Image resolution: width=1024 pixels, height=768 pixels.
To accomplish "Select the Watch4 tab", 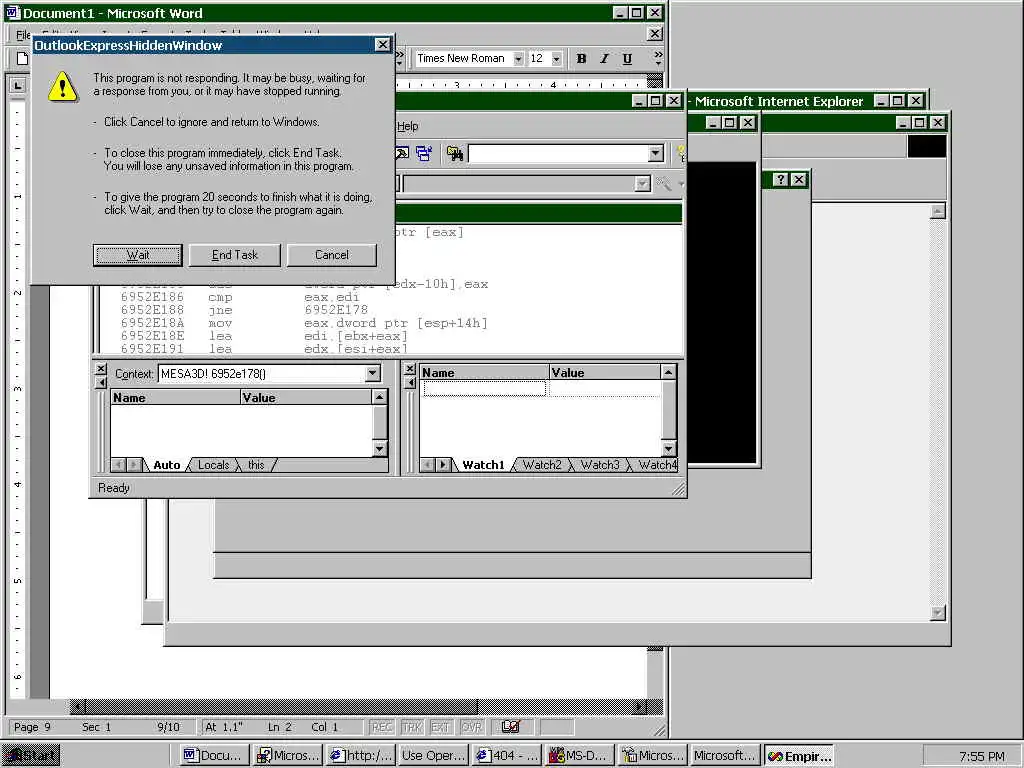I will 657,465.
